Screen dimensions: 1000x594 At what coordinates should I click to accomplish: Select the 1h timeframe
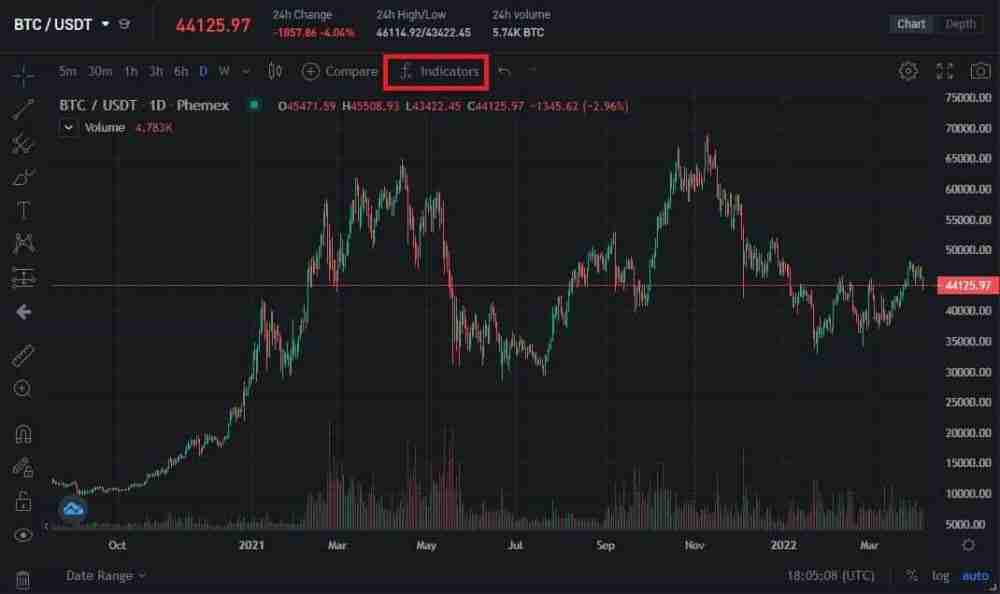click(x=131, y=71)
